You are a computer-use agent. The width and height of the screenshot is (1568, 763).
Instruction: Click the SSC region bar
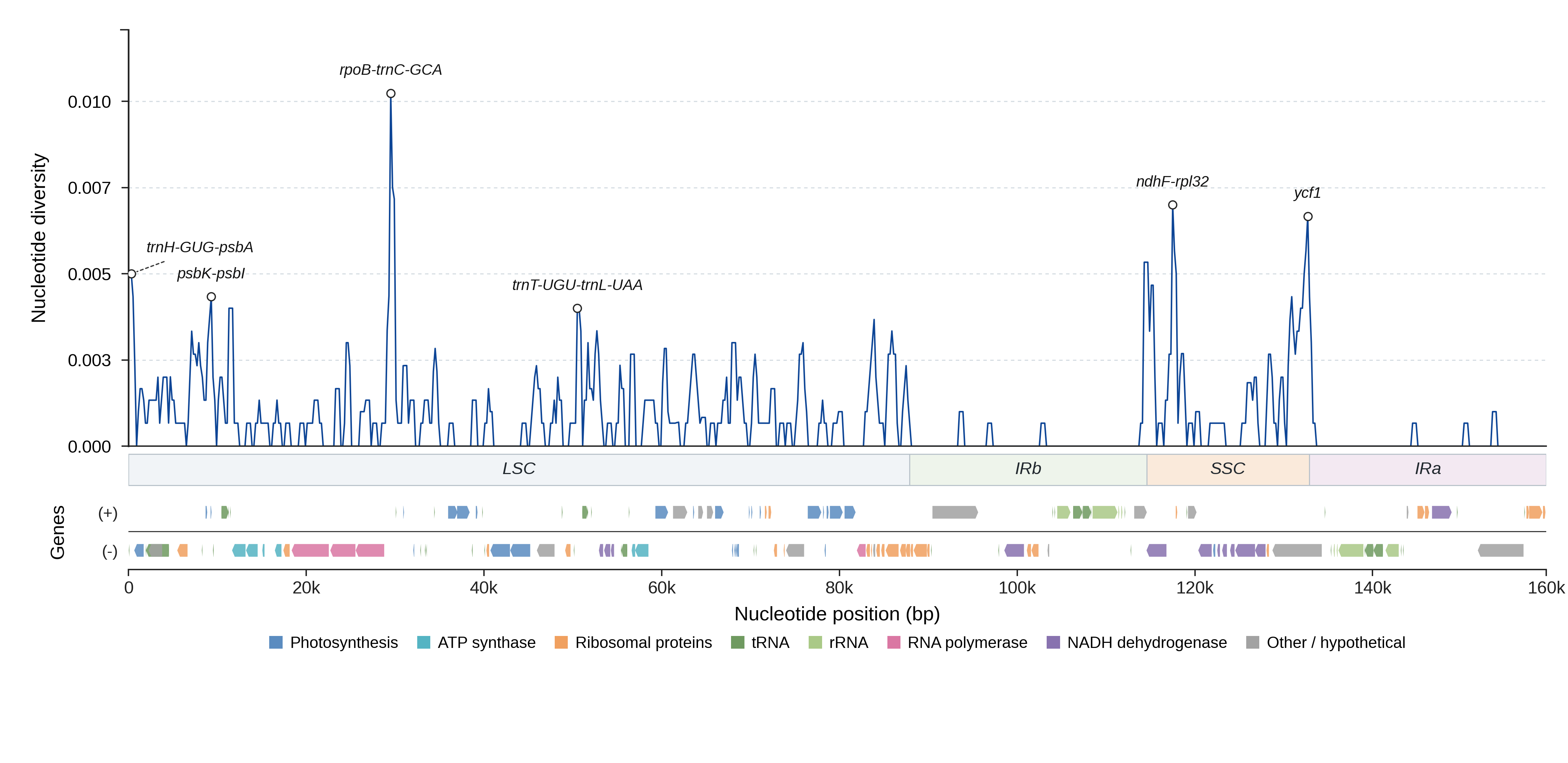coord(1228,469)
